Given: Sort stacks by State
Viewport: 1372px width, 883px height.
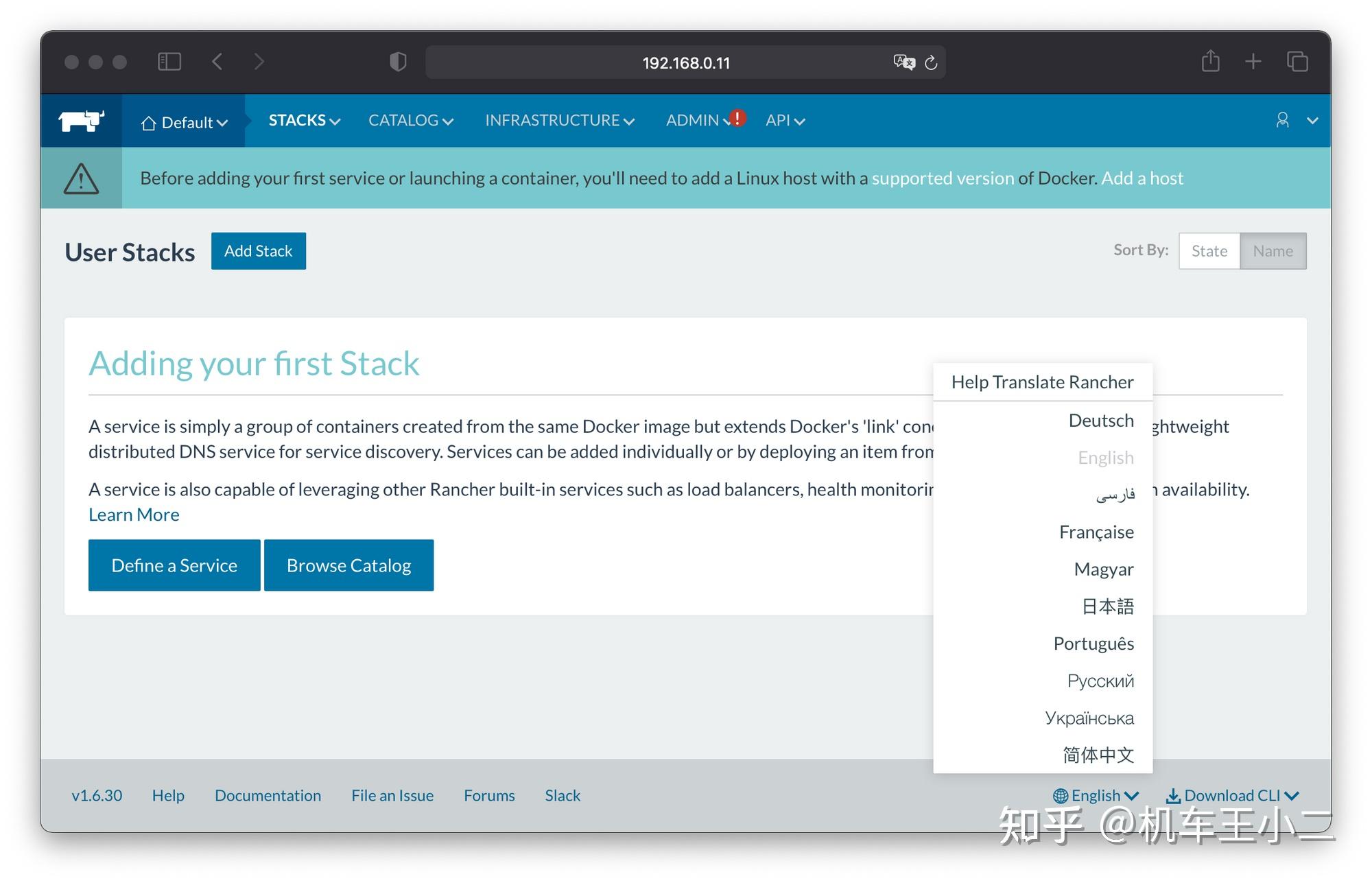Looking at the screenshot, I should [x=1209, y=251].
